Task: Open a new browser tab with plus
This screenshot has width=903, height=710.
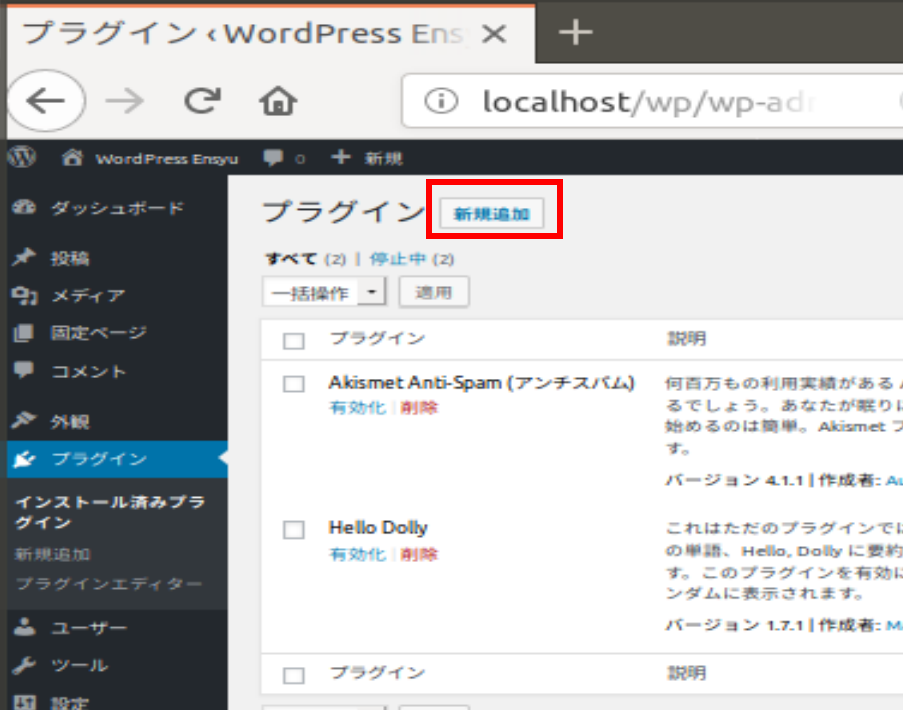Action: pos(575,32)
